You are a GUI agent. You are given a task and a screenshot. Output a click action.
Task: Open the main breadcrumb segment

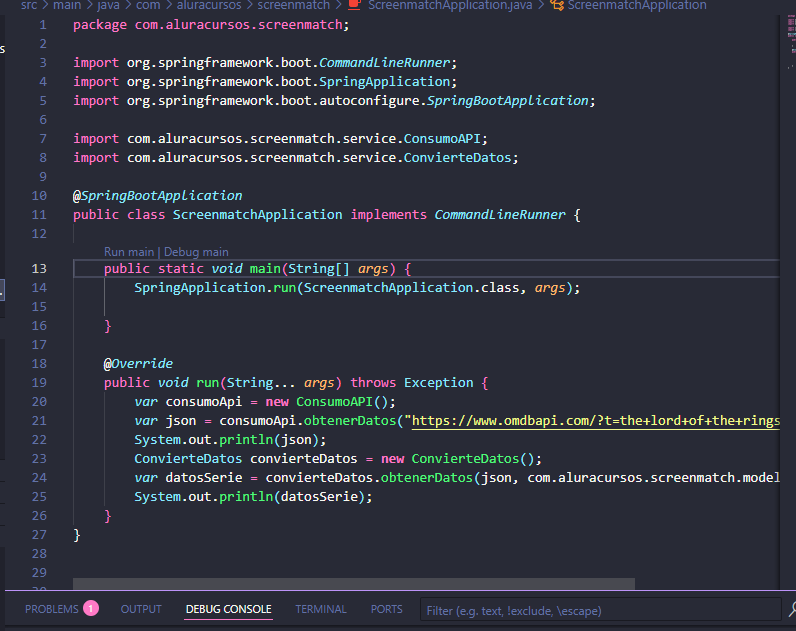pos(67,5)
